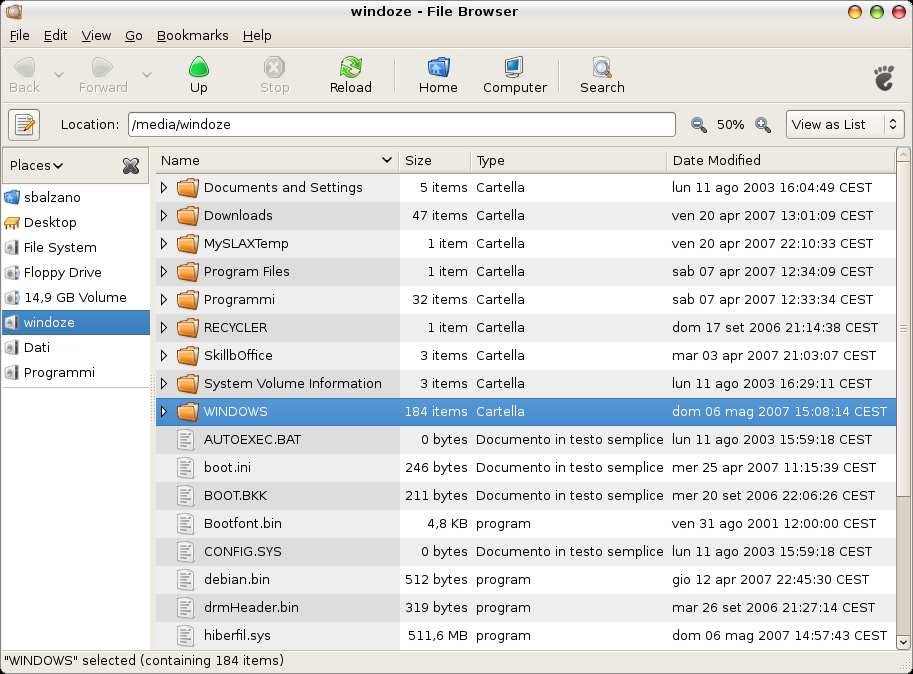Viewport: 913px width, 674px height.
Task: Go up one folder with Up arrow
Action: click(199, 75)
